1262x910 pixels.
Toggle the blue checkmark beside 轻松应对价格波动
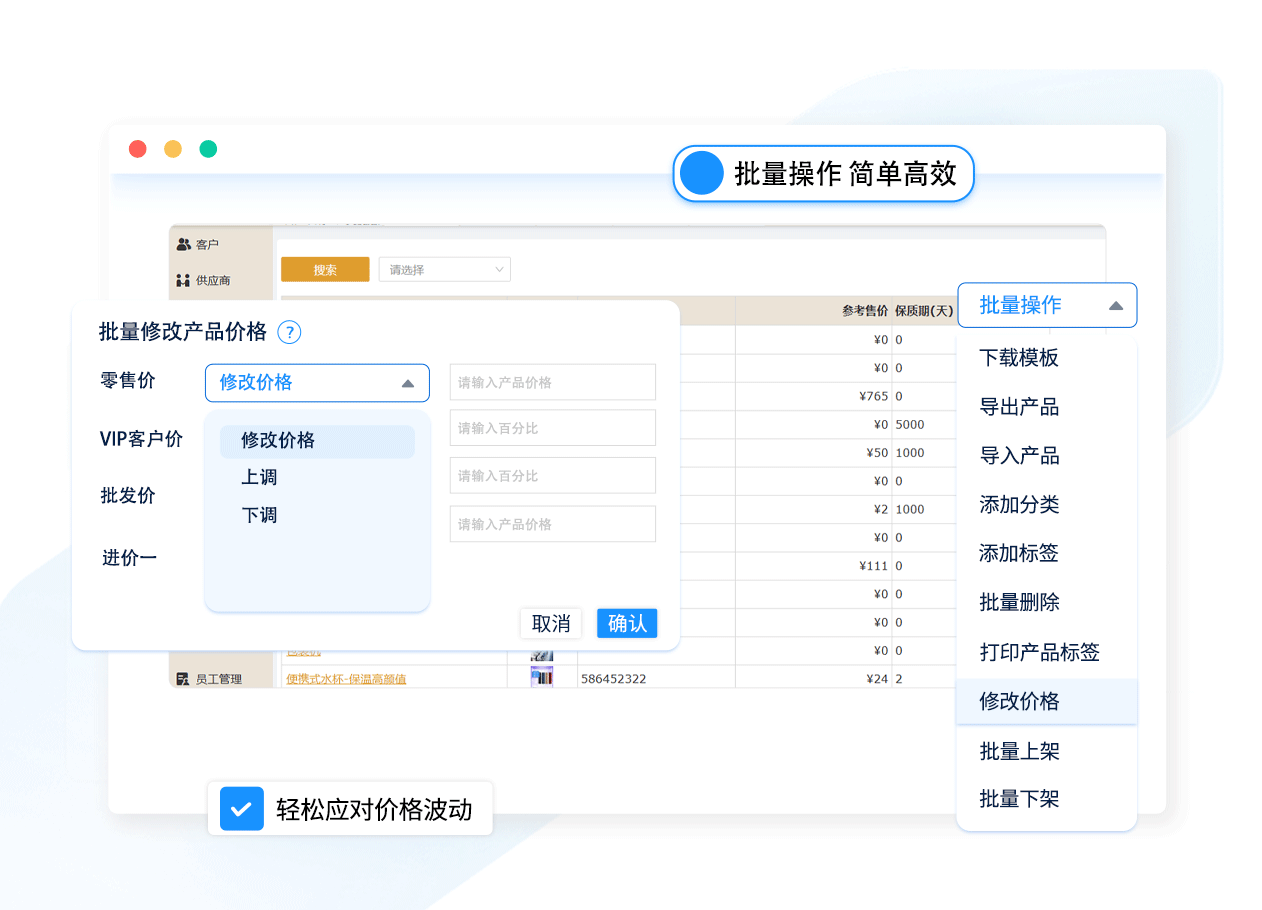241,809
